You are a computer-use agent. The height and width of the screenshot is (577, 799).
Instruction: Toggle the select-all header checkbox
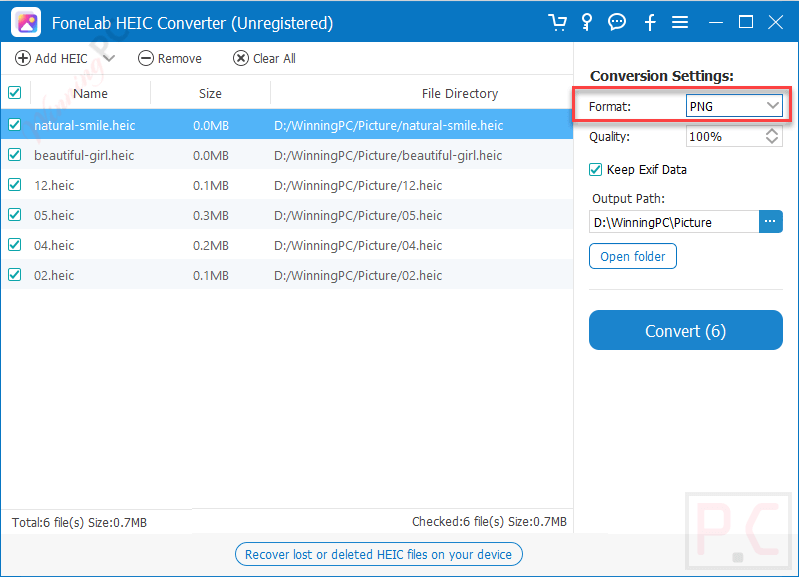15,93
